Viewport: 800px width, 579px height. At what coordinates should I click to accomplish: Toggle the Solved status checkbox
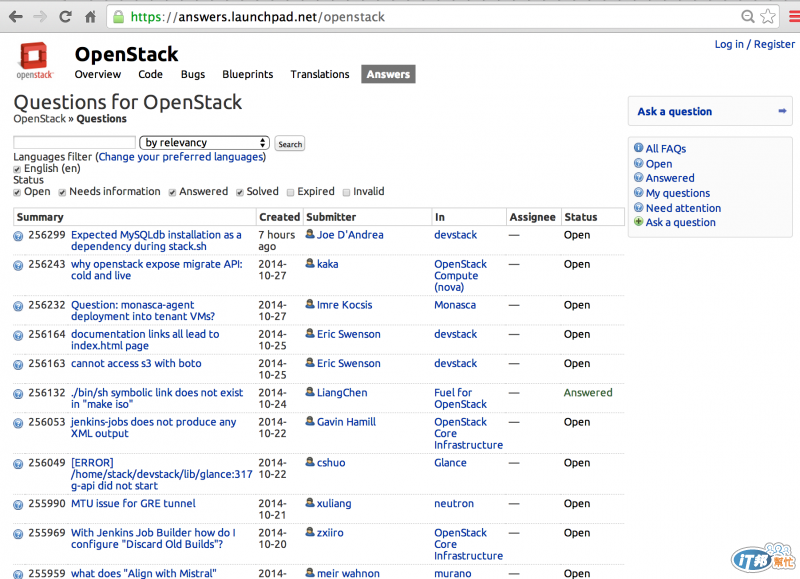[x=239, y=192]
